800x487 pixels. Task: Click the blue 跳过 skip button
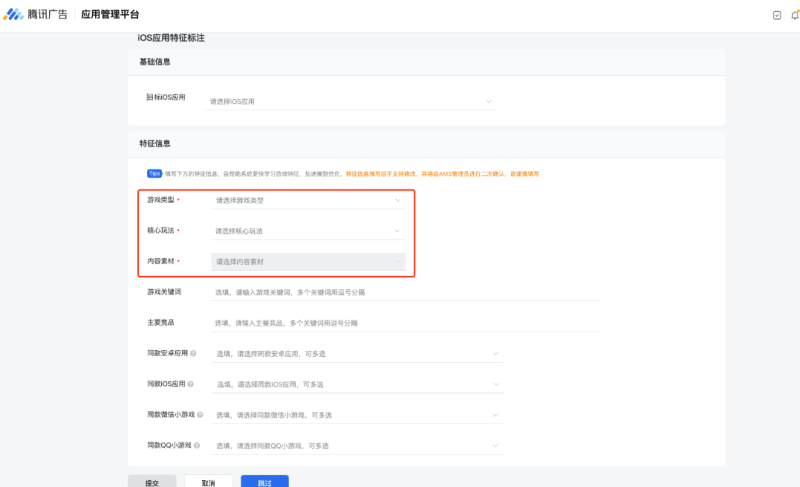265,482
